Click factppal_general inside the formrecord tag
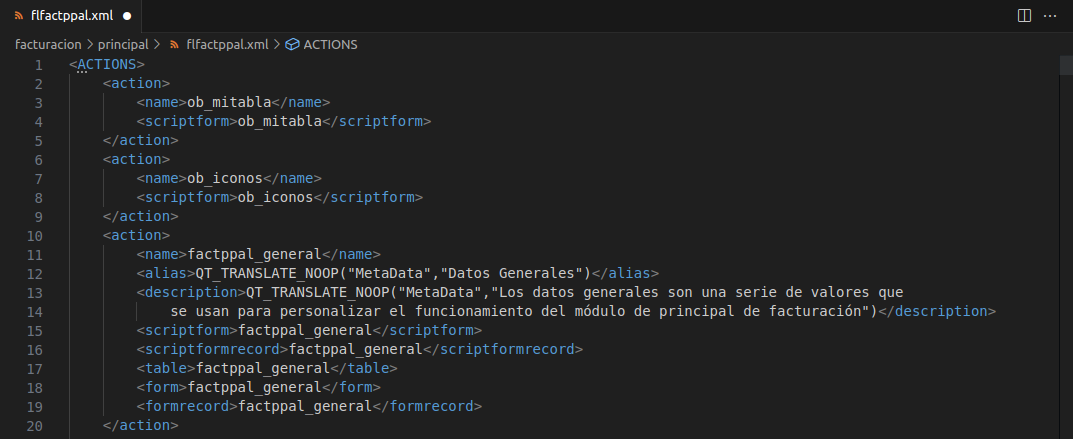The image size is (1073, 439). click(x=305, y=406)
